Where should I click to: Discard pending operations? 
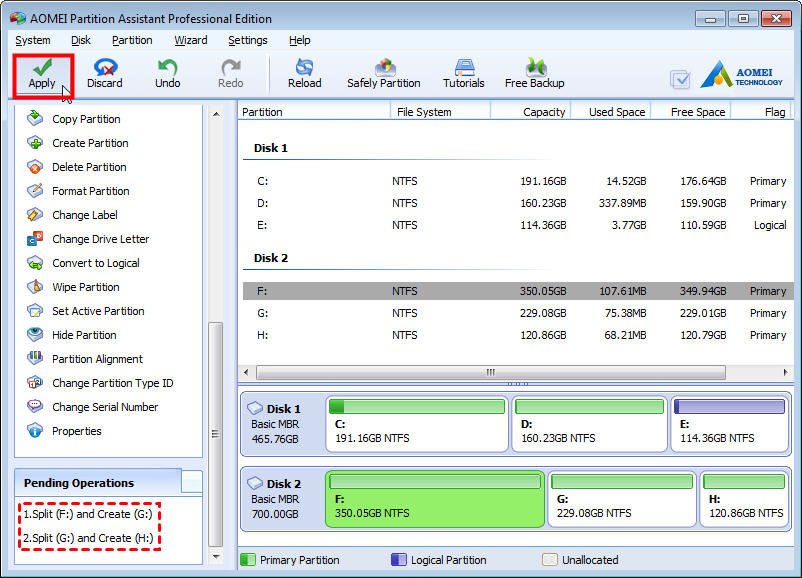click(x=105, y=75)
